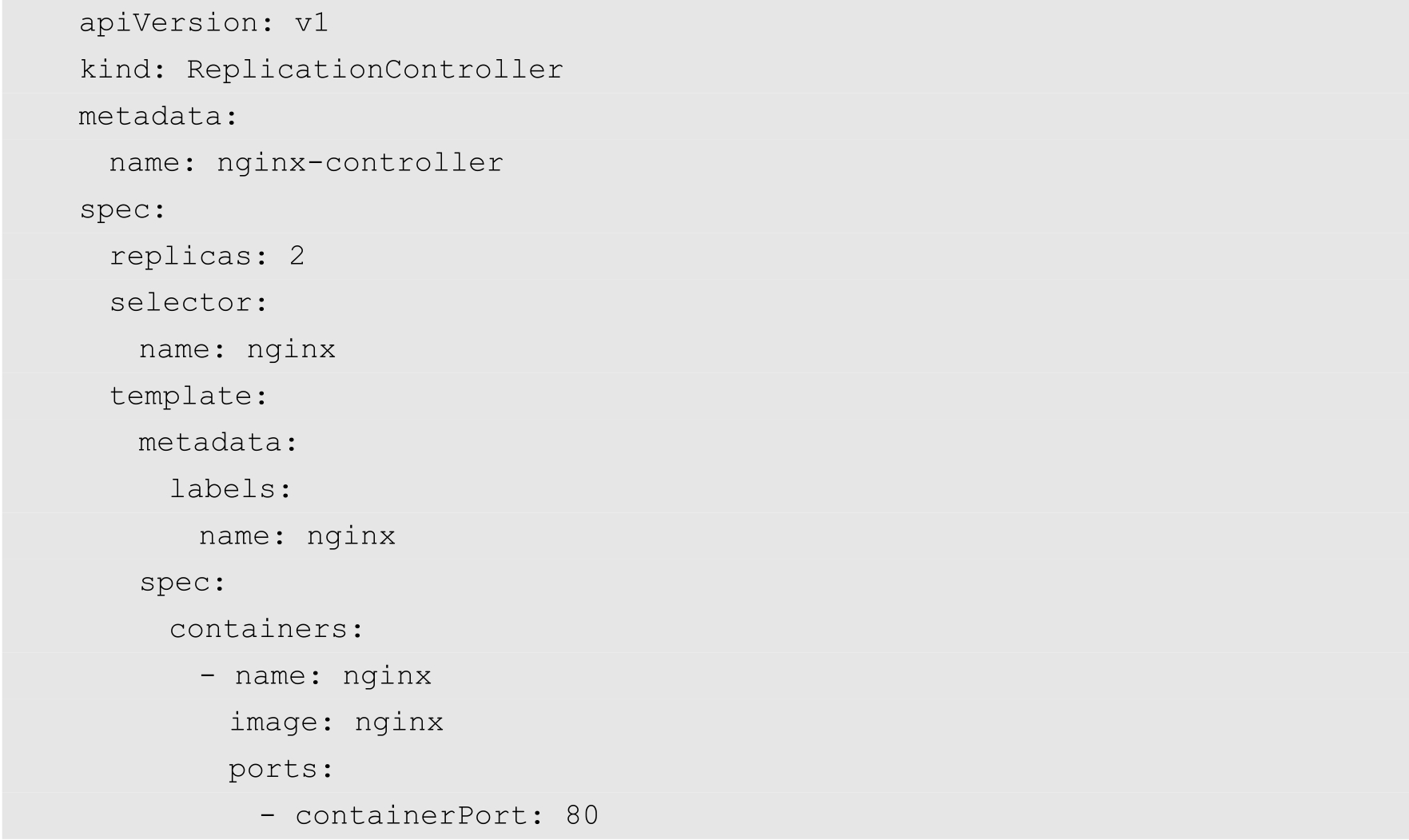Click the image: nginx line

pos(336,723)
